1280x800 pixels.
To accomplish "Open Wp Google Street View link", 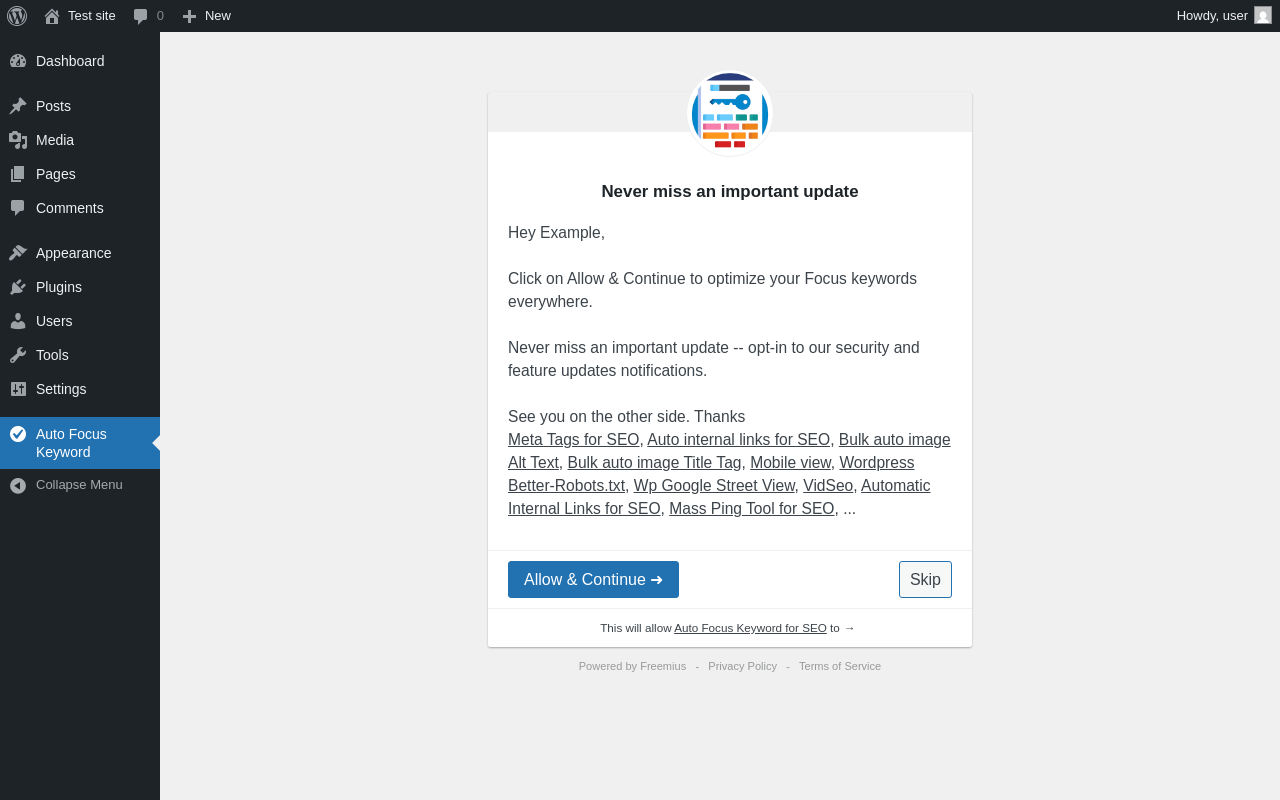I will pos(714,485).
